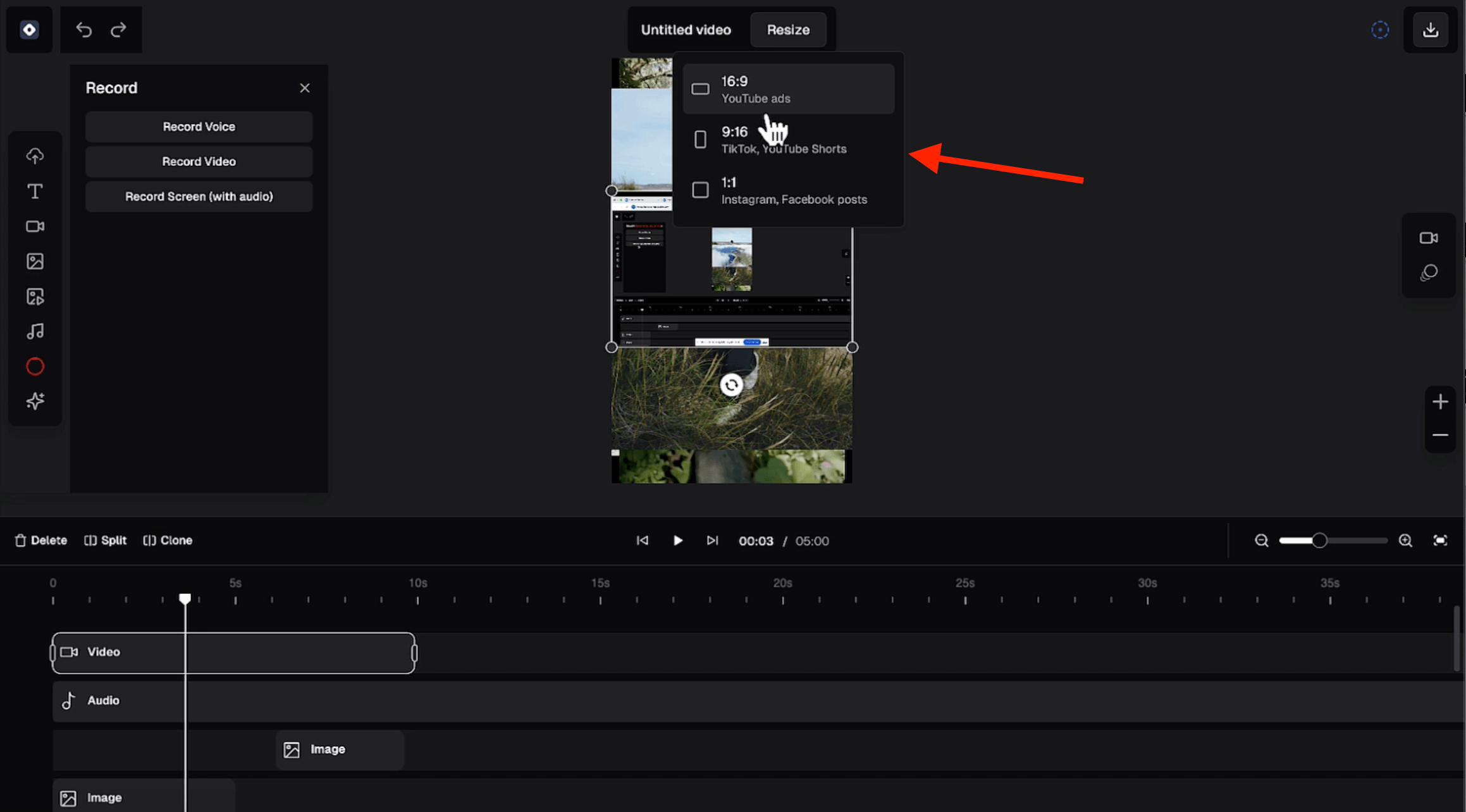Open the Resize dropdown
Image resolution: width=1466 pixels, height=812 pixels.
788,30
